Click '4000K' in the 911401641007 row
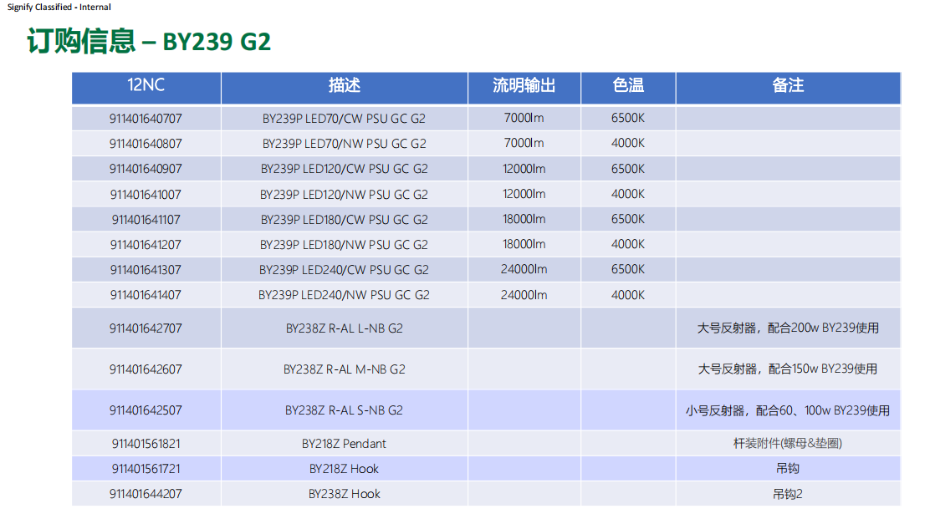 (628, 194)
